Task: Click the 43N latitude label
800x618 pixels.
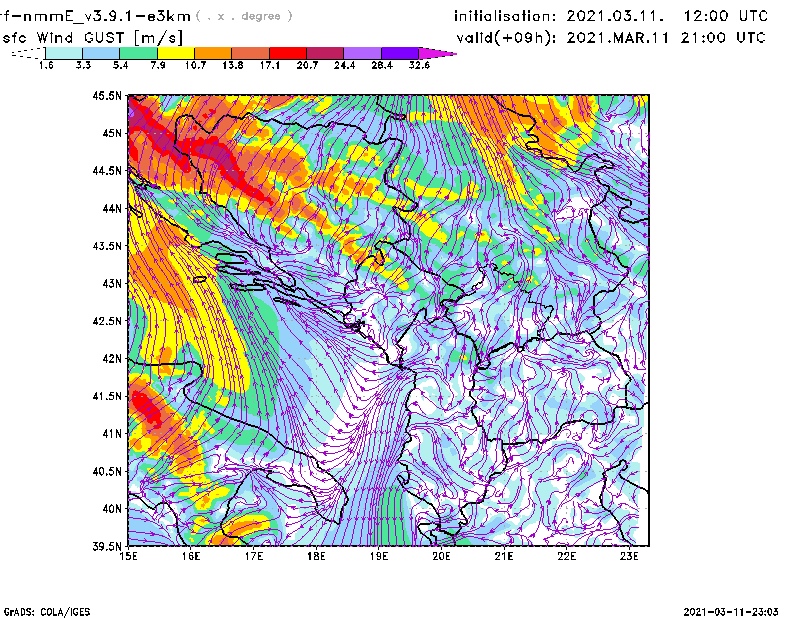Action: coord(112,283)
